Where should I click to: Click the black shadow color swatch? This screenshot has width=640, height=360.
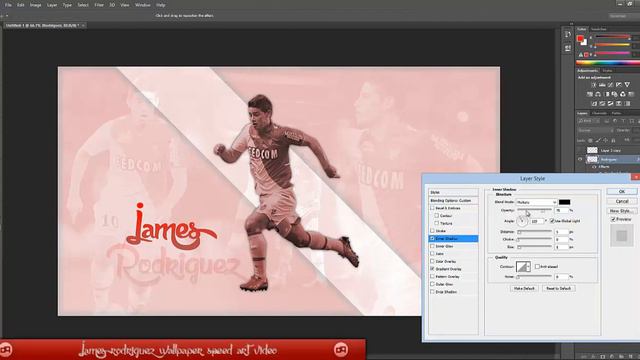point(564,202)
